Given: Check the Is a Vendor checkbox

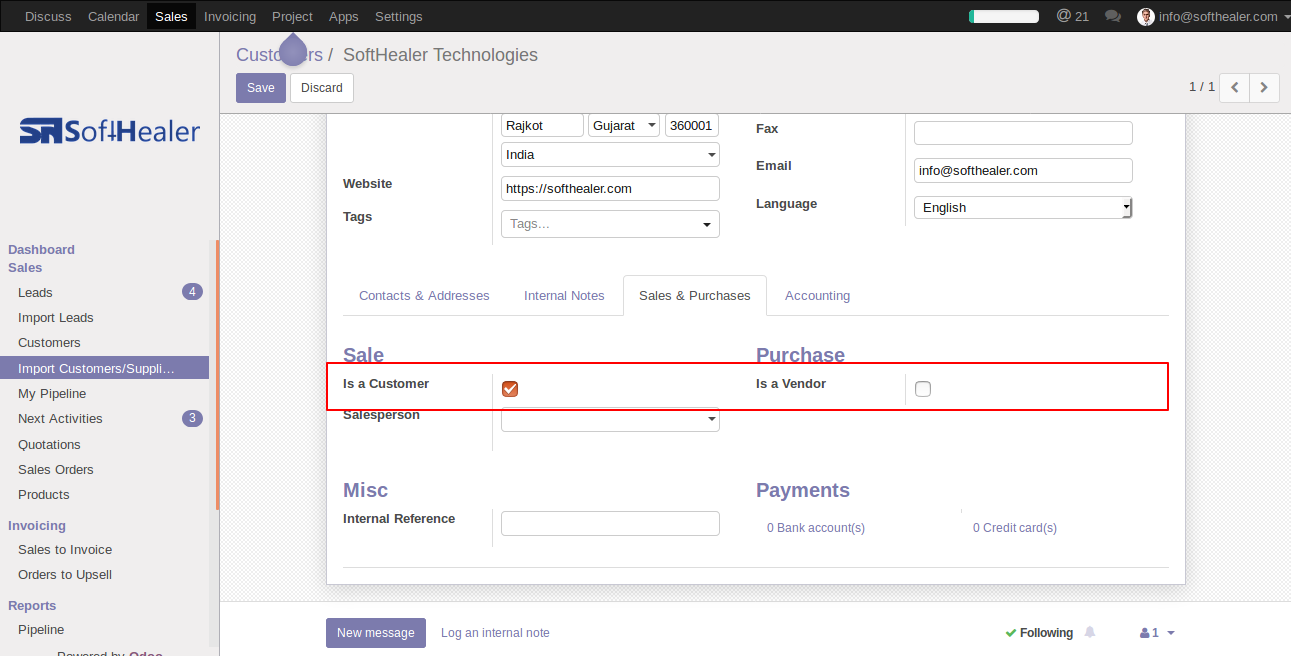Looking at the screenshot, I should tap(923, 389).
